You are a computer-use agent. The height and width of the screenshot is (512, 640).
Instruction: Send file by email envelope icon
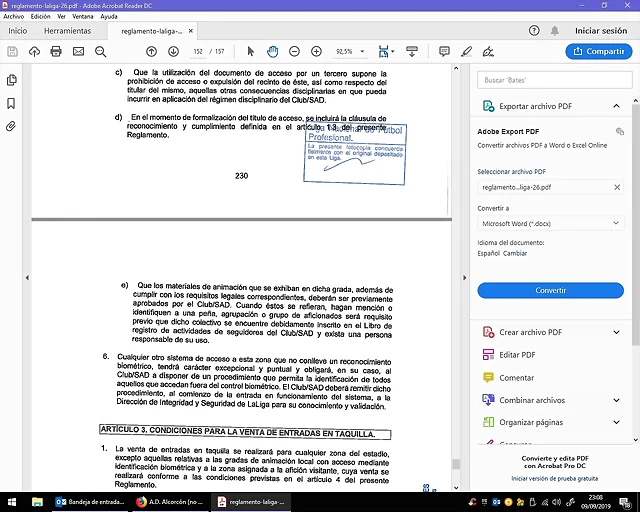(78, 51)
